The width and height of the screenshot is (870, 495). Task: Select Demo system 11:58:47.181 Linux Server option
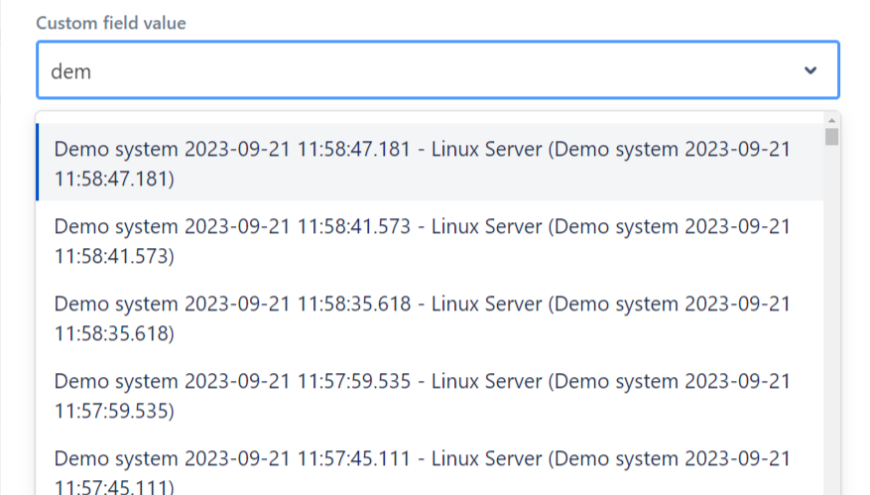pos(421,163)
